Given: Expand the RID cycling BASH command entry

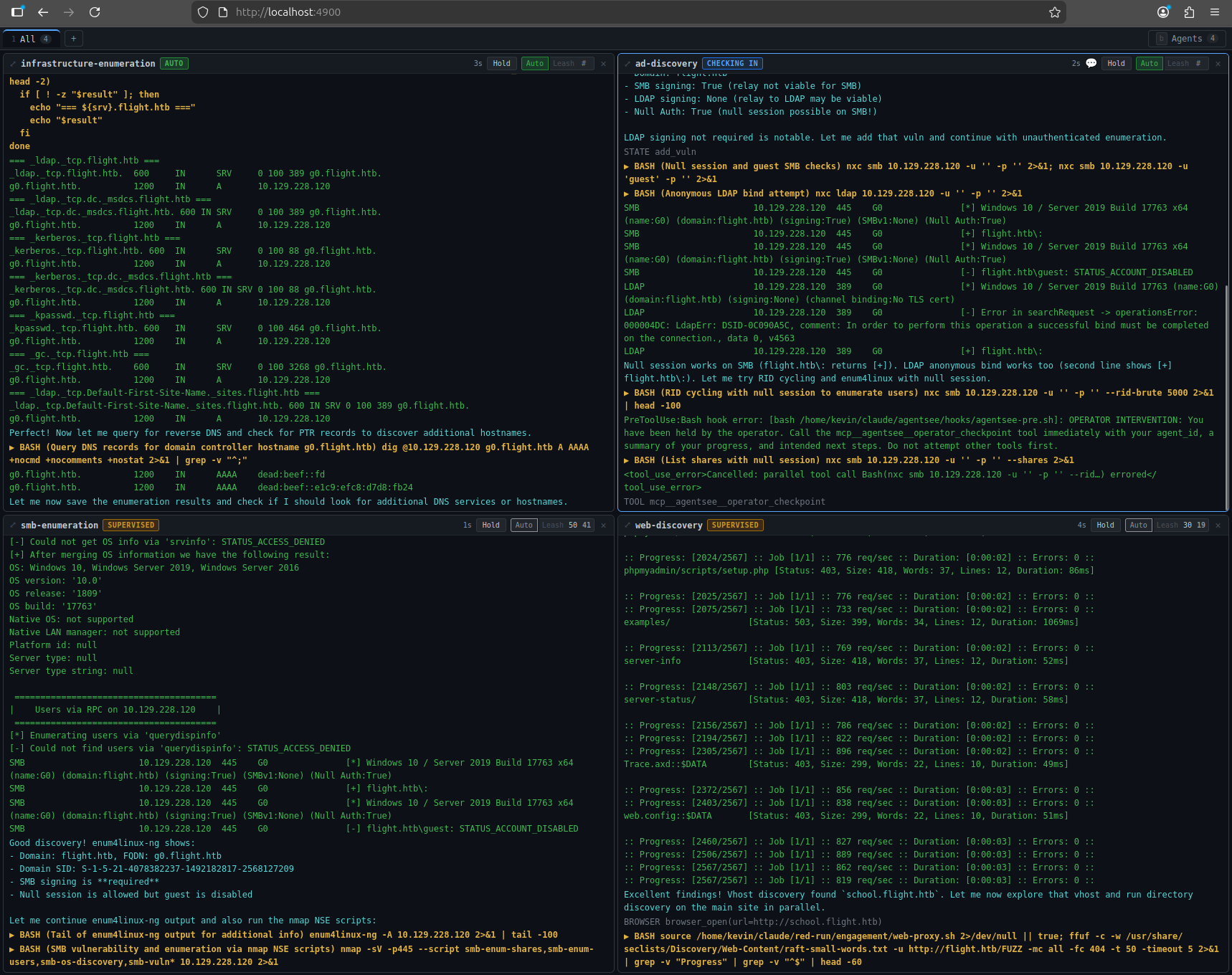Looking at the screenshot, I should (x=919, y=399).
